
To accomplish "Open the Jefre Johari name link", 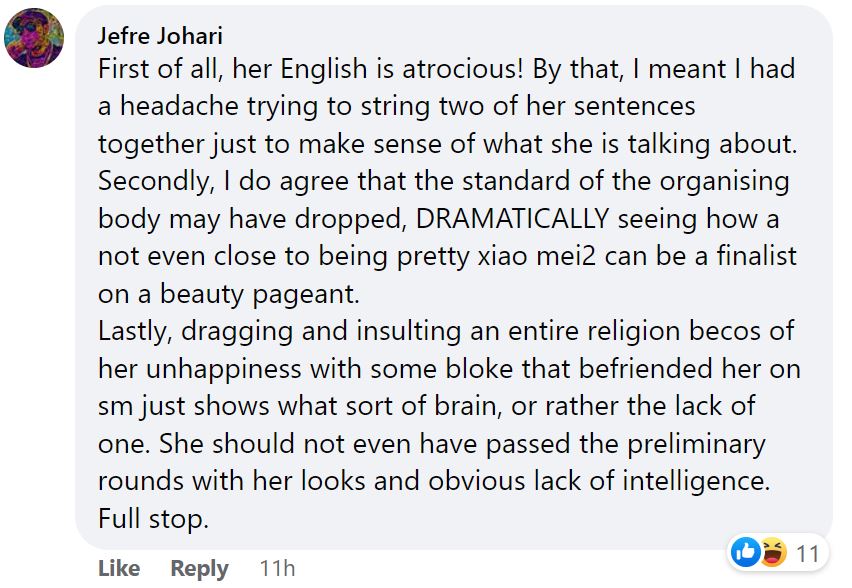I will pos(160,36).
